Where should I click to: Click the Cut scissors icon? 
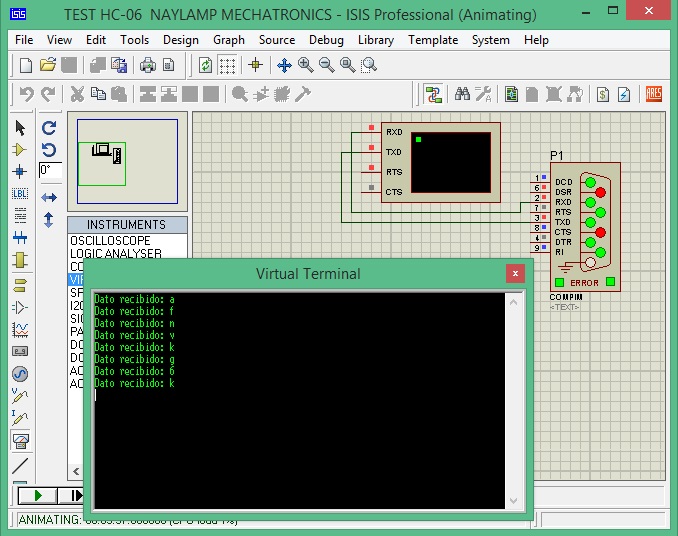pos(77,94)
